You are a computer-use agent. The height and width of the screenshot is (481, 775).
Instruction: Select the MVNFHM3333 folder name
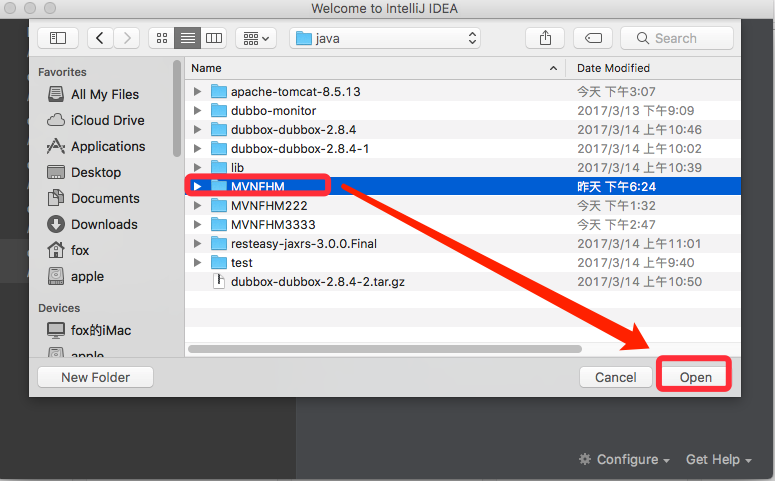point(273,224)
